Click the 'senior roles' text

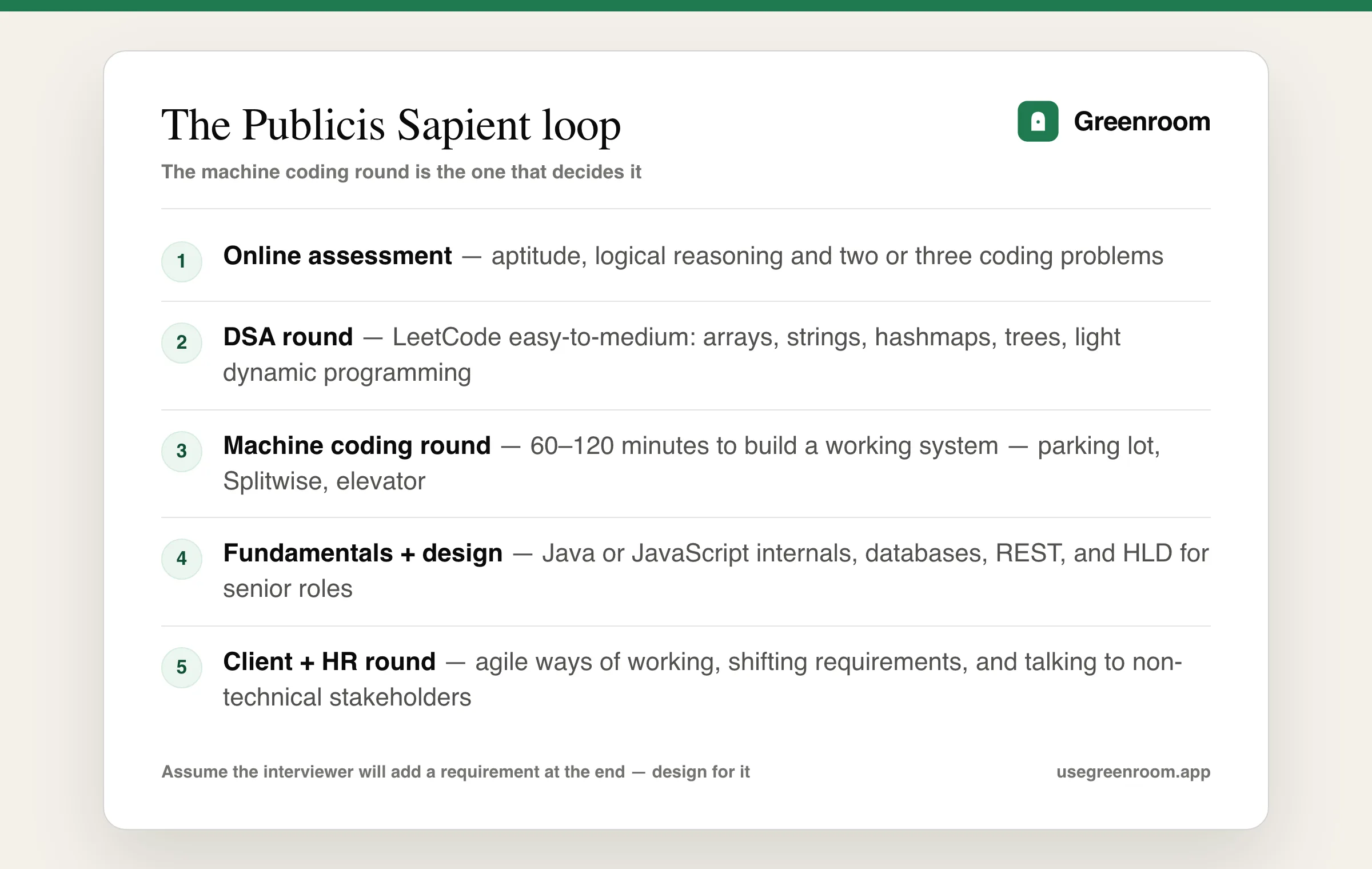288,589
